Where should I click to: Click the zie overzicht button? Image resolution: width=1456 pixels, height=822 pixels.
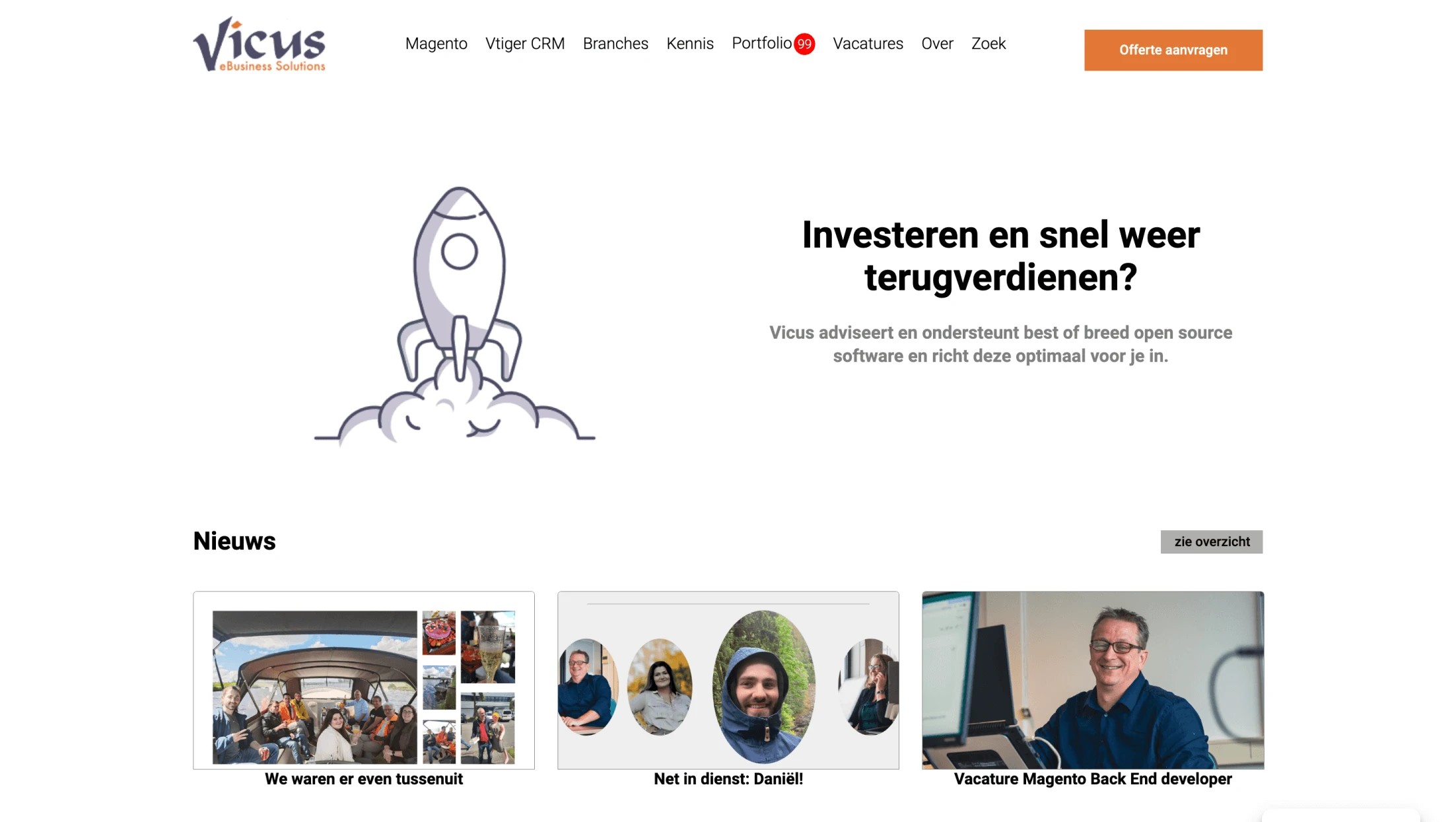click(x=1212, y=541)
